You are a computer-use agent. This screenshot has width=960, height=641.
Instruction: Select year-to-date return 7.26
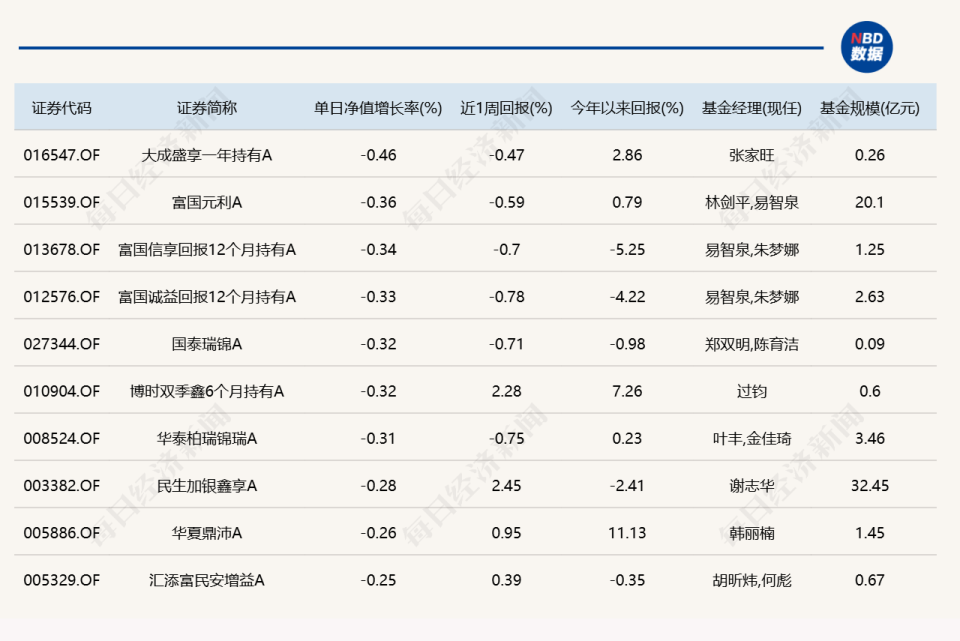(x=627, y=391)
